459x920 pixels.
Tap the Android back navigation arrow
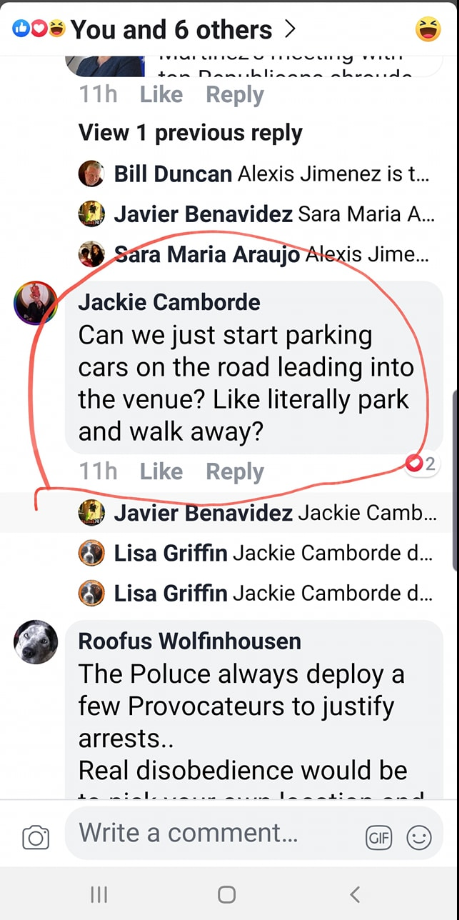pyautogui.click(x=354, y=894)
